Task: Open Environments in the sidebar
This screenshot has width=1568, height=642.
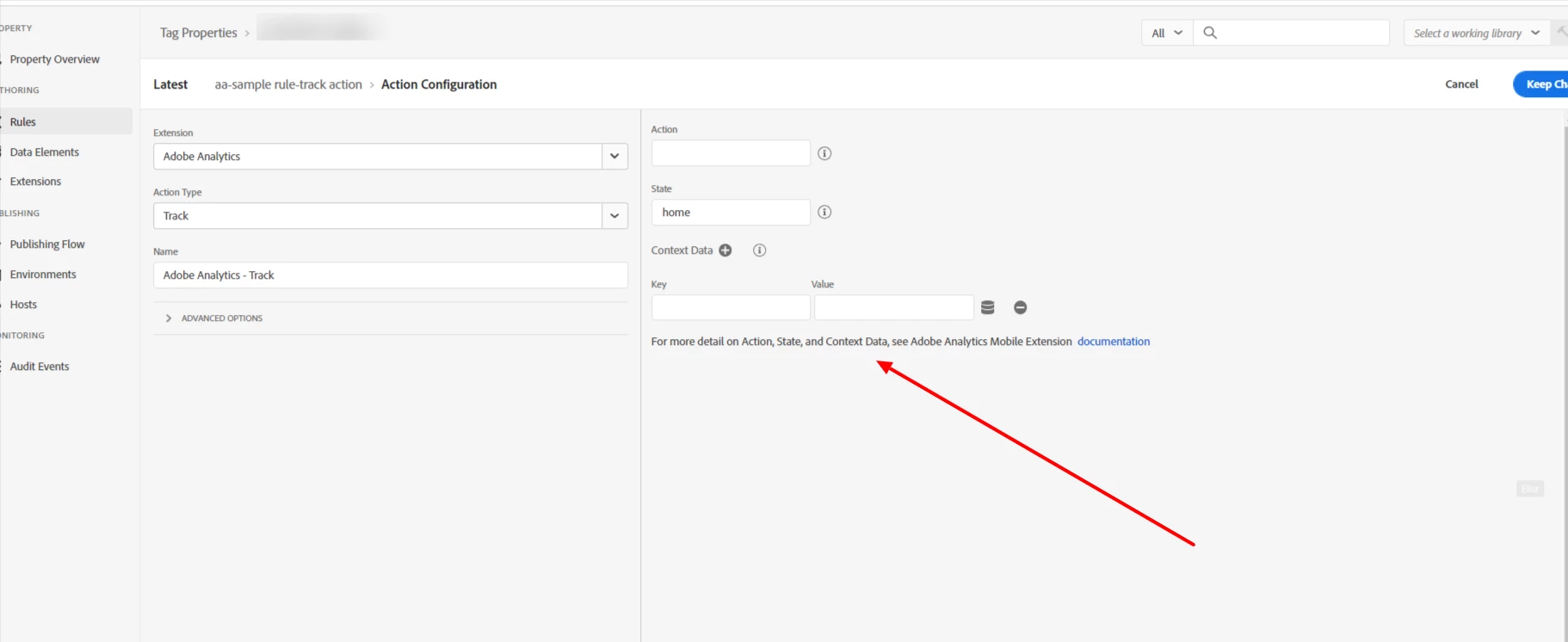Action: point(43,275)
